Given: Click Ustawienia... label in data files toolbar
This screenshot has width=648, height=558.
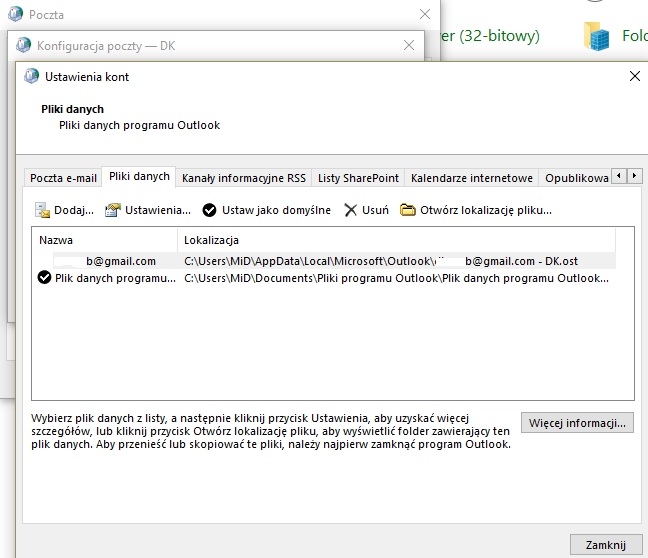Looking at the screenshot, I should 158,210.
